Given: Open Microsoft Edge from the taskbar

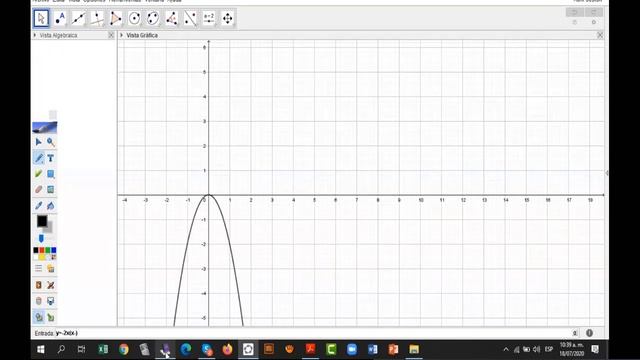Looking at the screenshot, I should (x=186, y=349).
